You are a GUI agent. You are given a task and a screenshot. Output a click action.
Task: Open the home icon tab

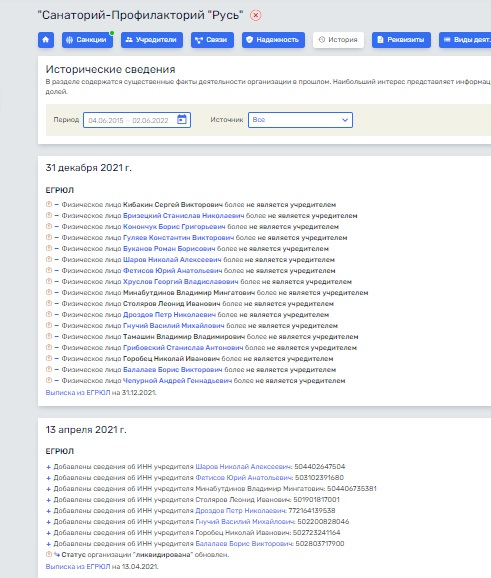pyautogui.click(x=46, y=40)
